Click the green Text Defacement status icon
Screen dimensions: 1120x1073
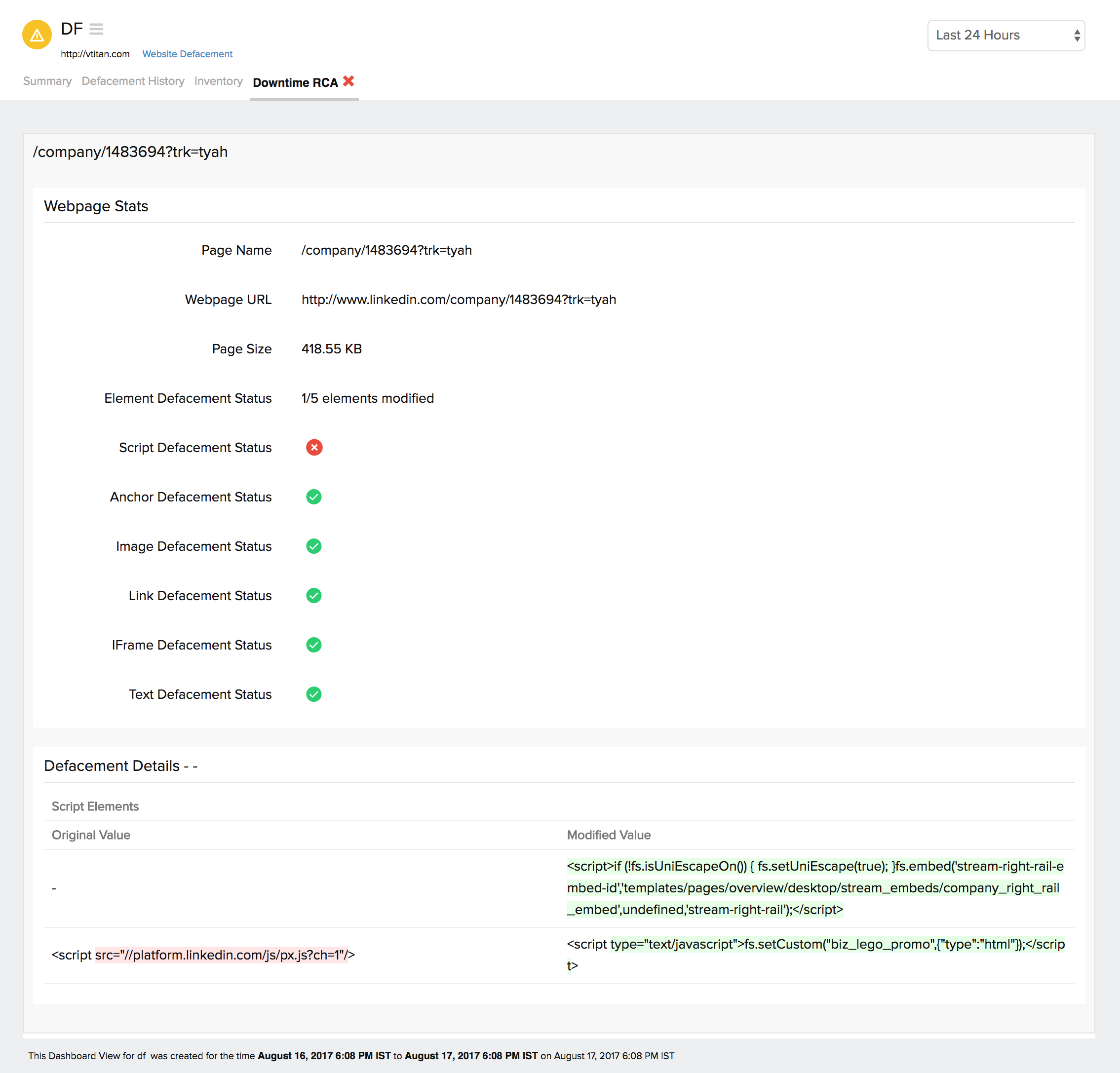pyautogui.click(x=314, y=694)
